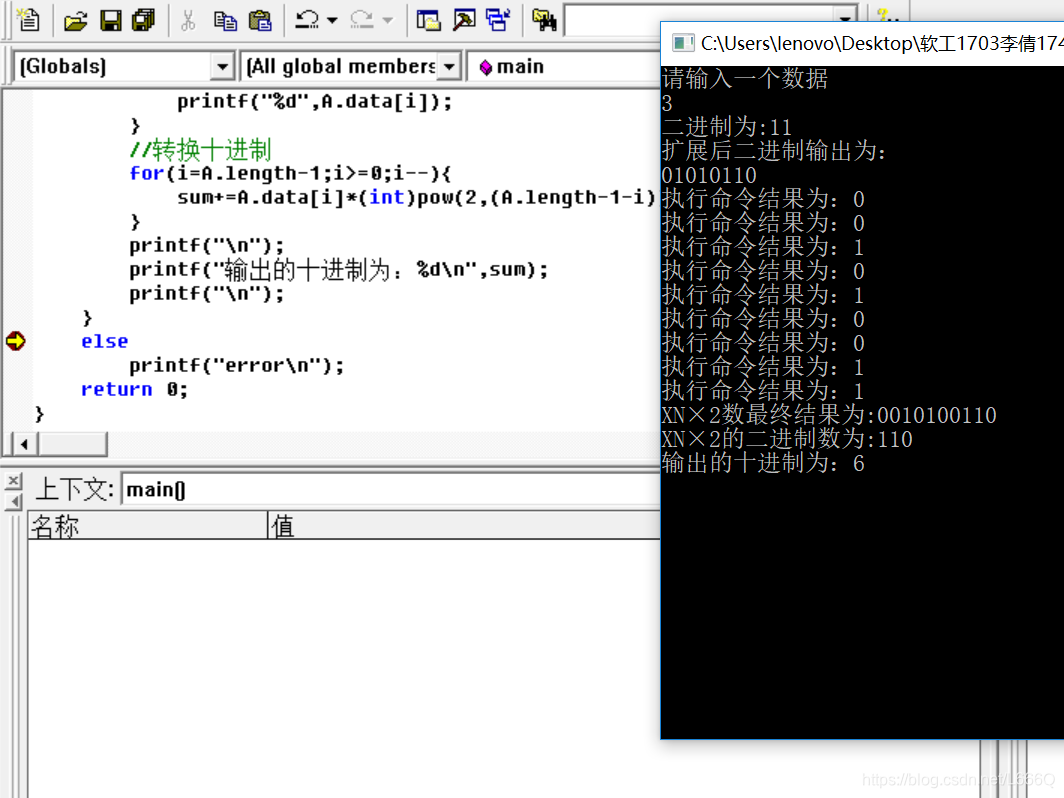The image size is (1064, 798).
Task: Click the //转换十进制 comment
Action: pos(201,149)
